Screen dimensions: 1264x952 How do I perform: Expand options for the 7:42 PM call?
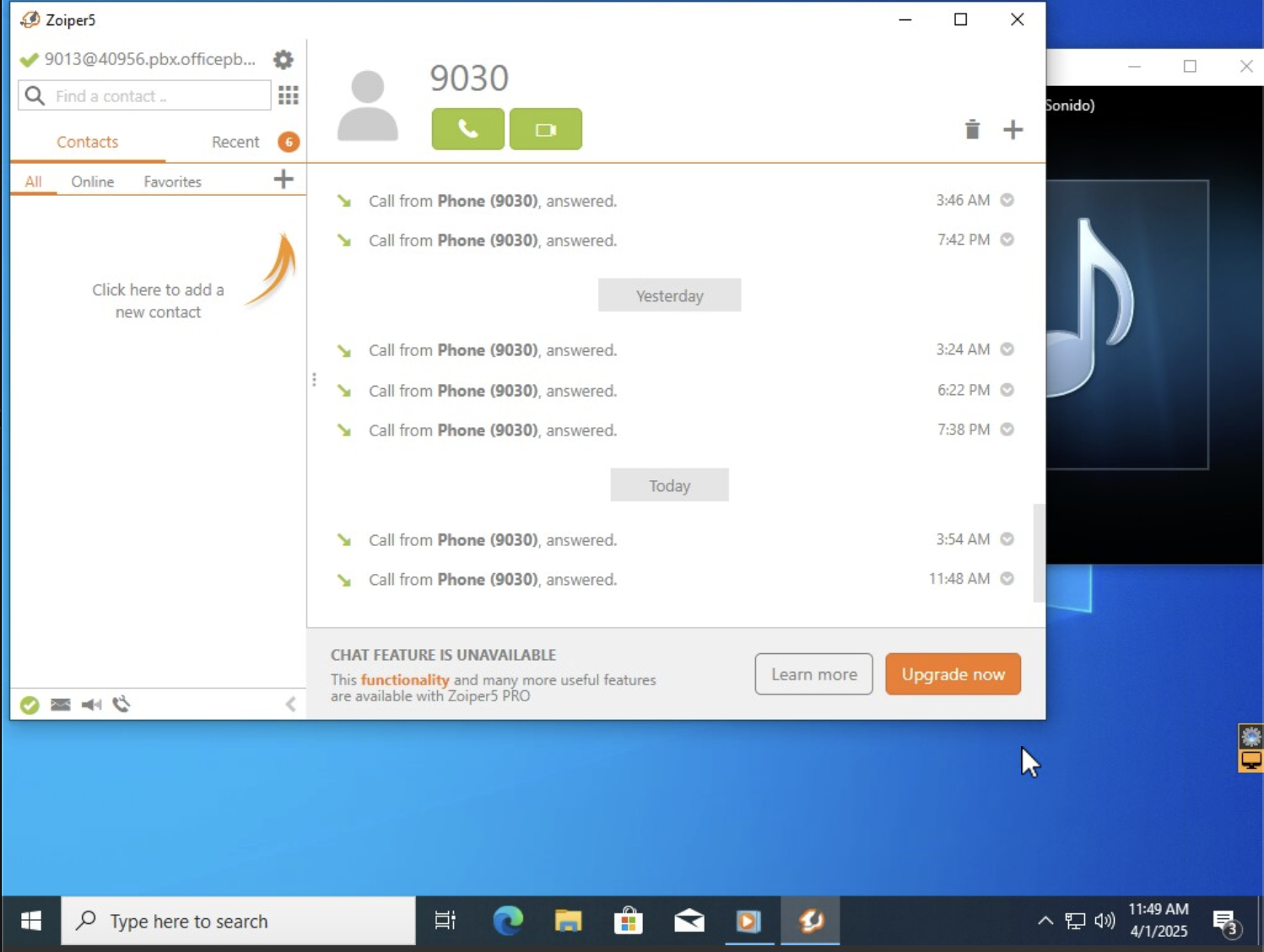coord(1007,240)
